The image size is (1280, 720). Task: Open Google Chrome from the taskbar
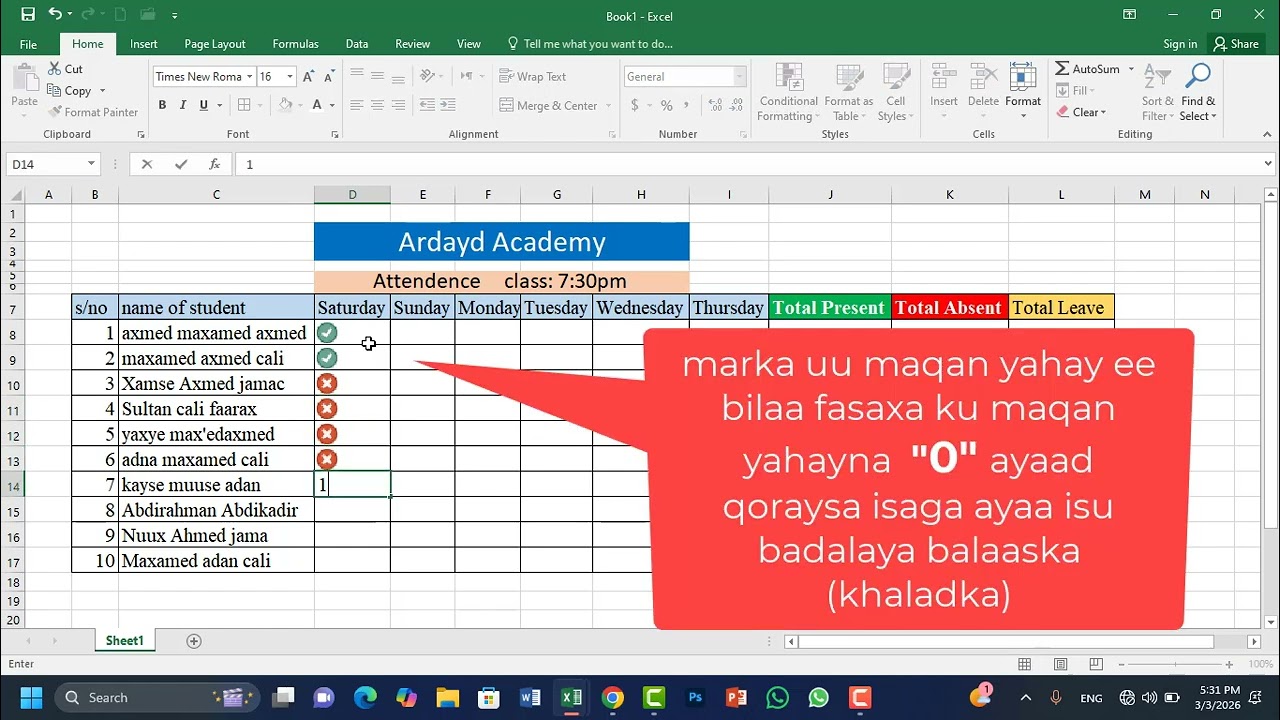pos(613,697)
